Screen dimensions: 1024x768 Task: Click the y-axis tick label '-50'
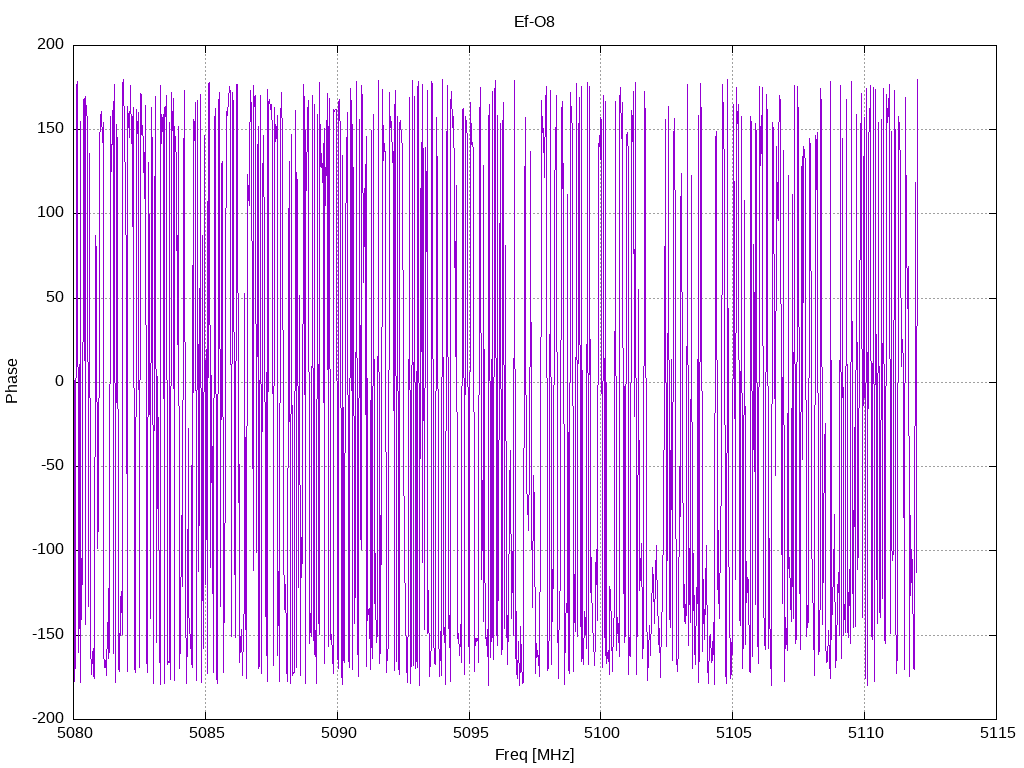coord(52,466)
